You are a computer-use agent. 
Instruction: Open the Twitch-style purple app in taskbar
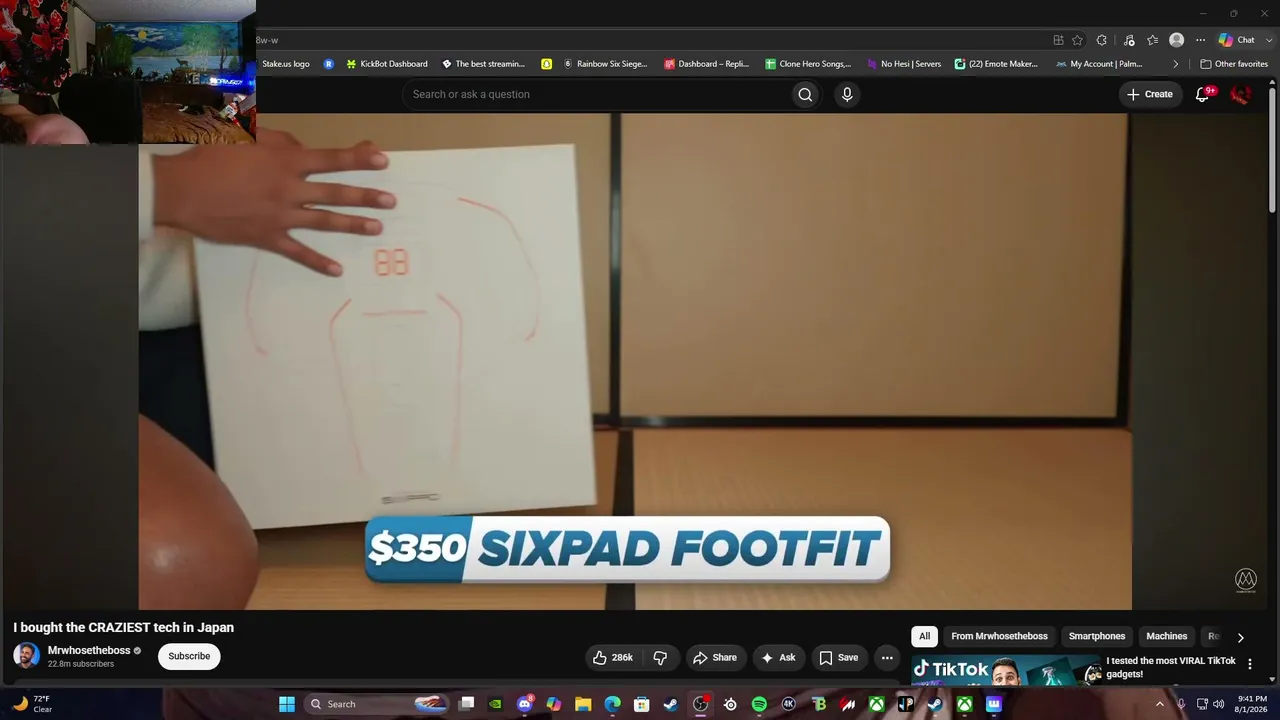click(993, 704)
